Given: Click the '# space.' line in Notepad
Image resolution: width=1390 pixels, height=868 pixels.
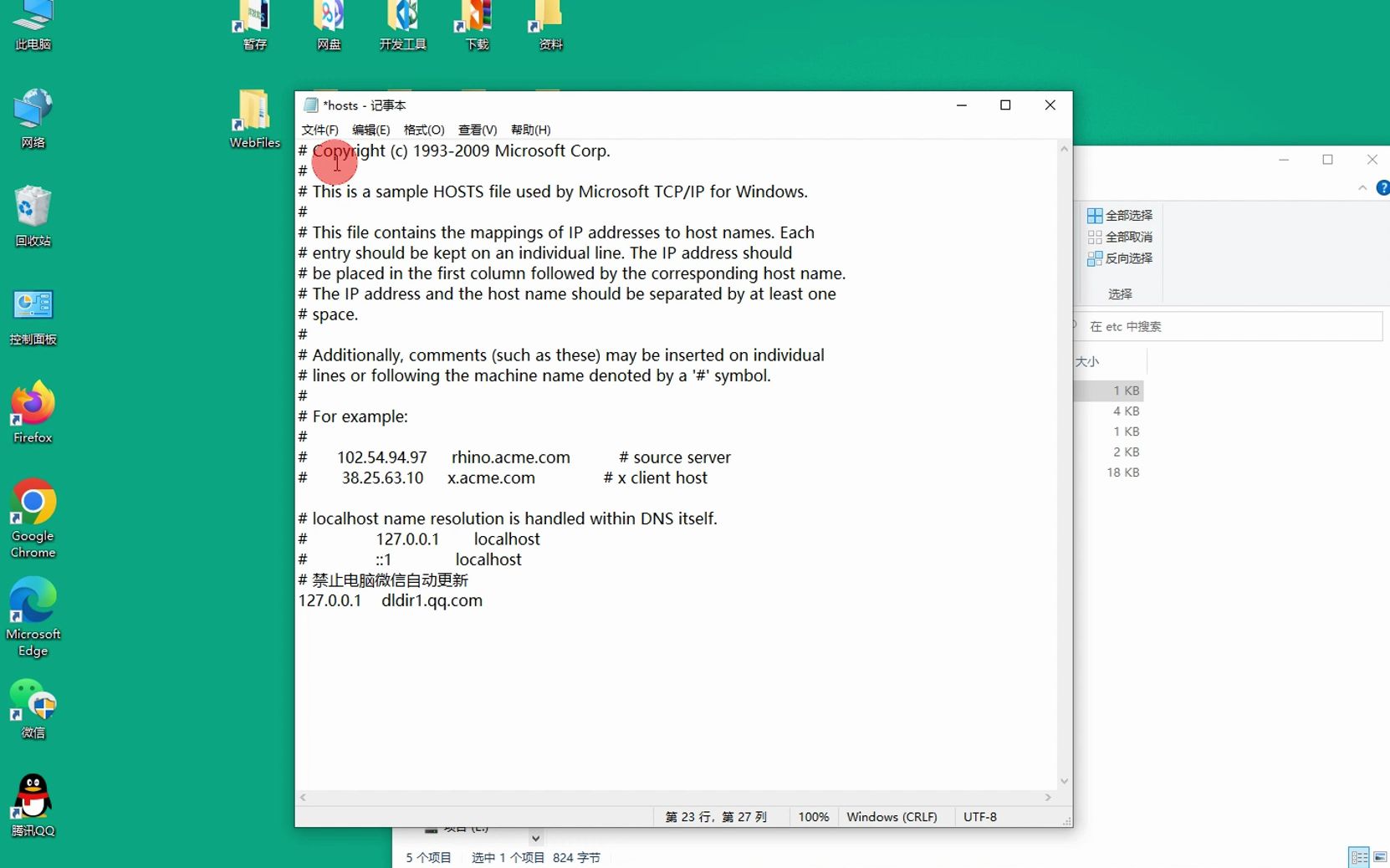Looking at the screenshot, I should click(x=328, y=314).
